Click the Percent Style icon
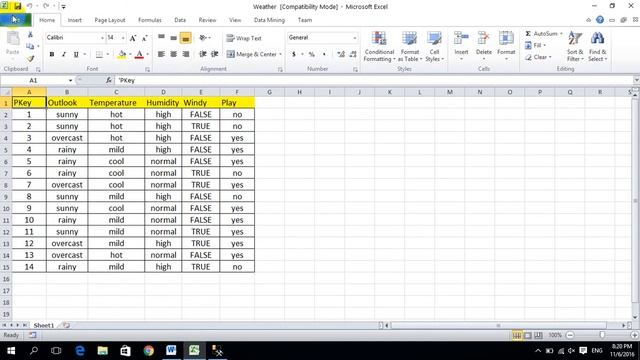 312,54
